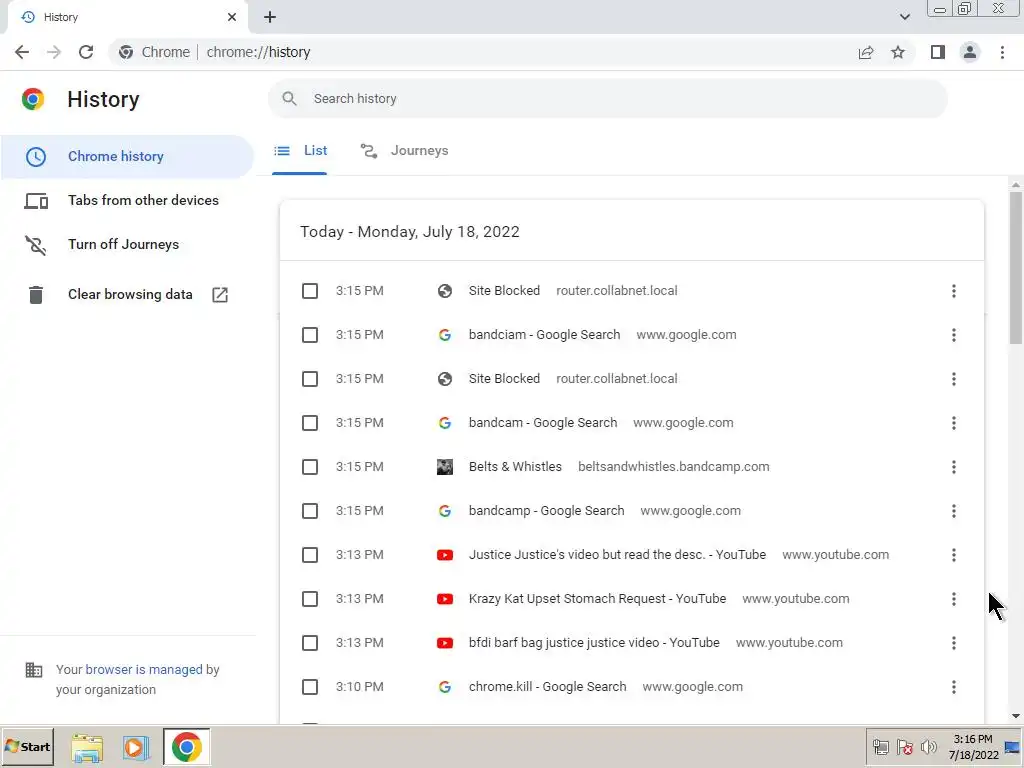Viewport: 1024px width, 768px height.
Task: Check the bfdi barf bag entry
Action: 310,643
